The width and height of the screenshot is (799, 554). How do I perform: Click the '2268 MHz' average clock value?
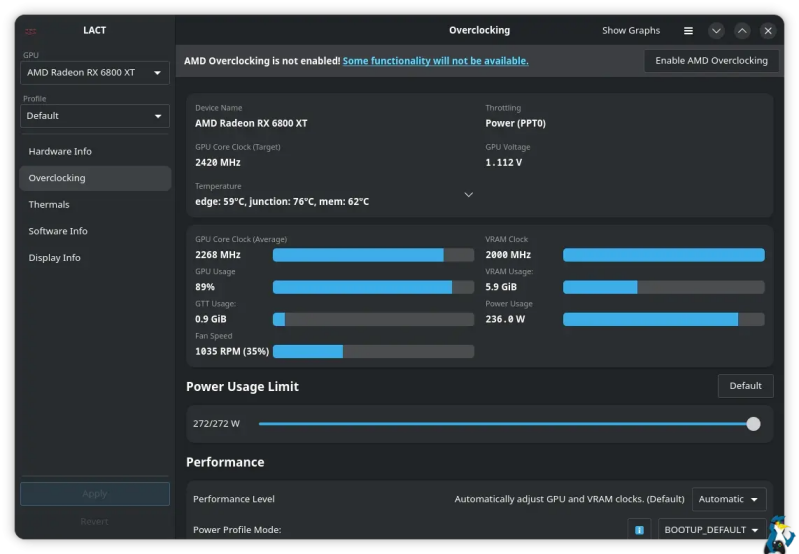(218, 255)
